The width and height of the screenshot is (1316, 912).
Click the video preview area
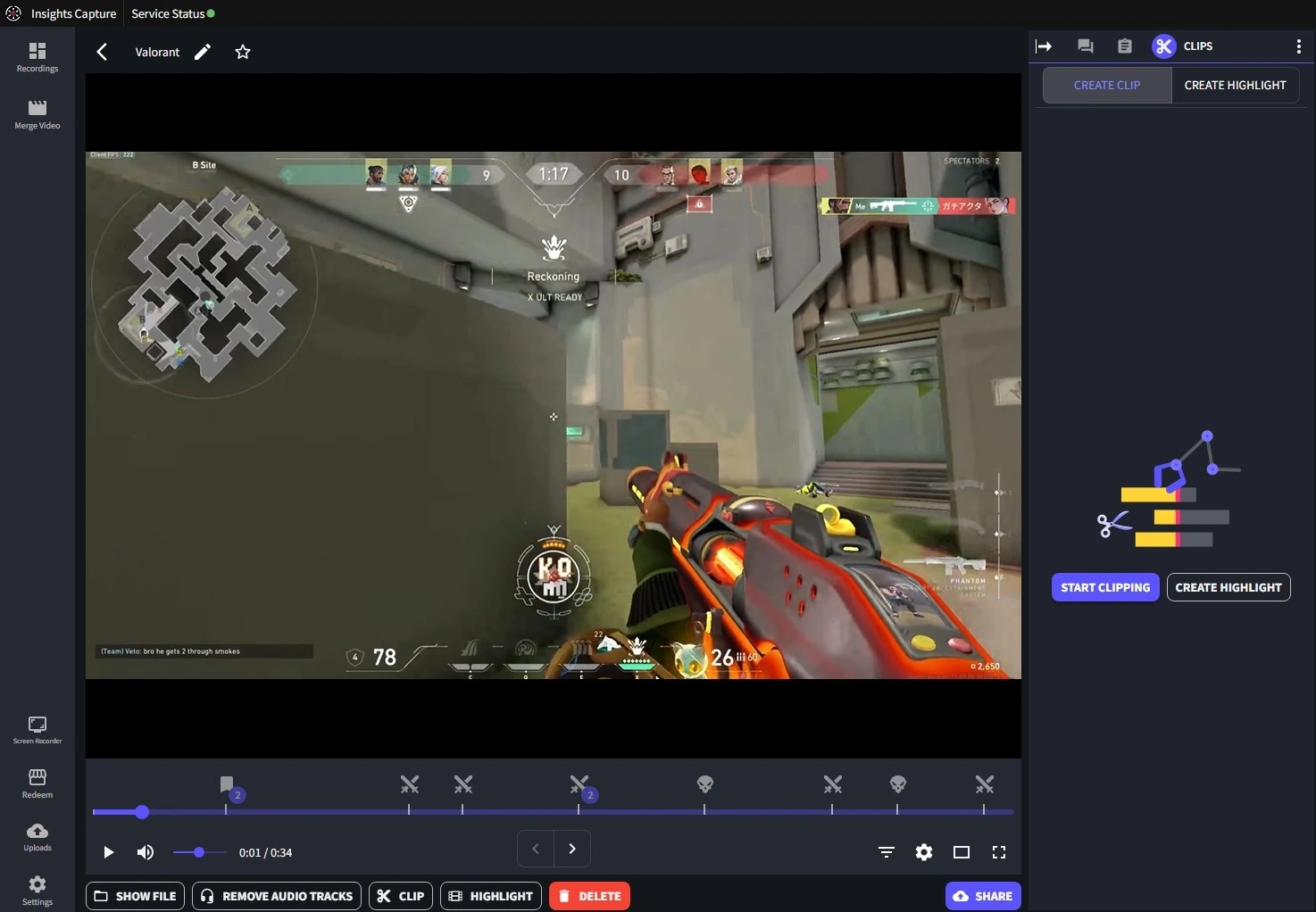tap(554, 415)
